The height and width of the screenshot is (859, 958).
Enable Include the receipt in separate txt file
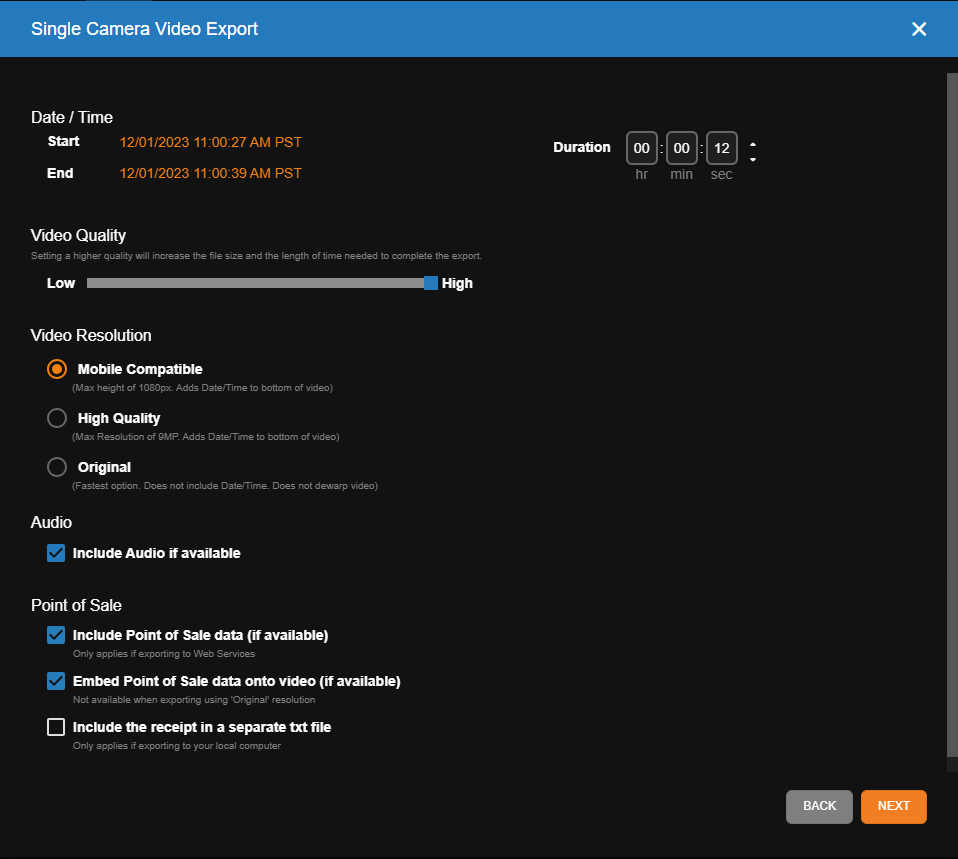tap(56, 727)
